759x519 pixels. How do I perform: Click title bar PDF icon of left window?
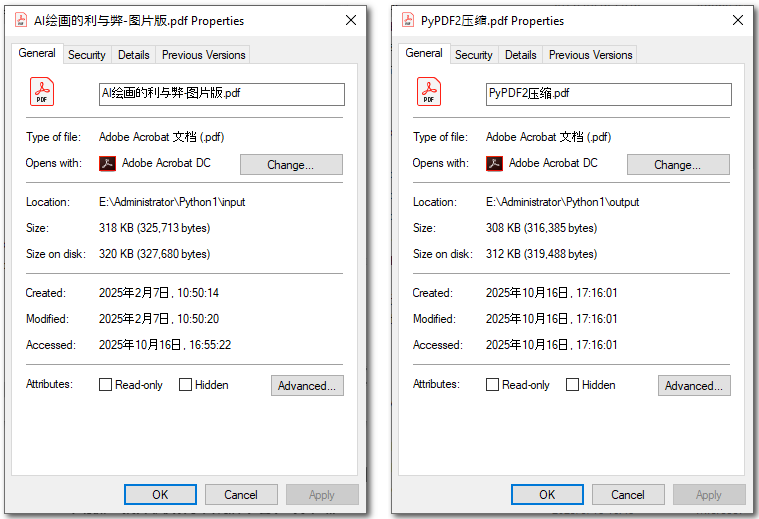tap(21, 20)
